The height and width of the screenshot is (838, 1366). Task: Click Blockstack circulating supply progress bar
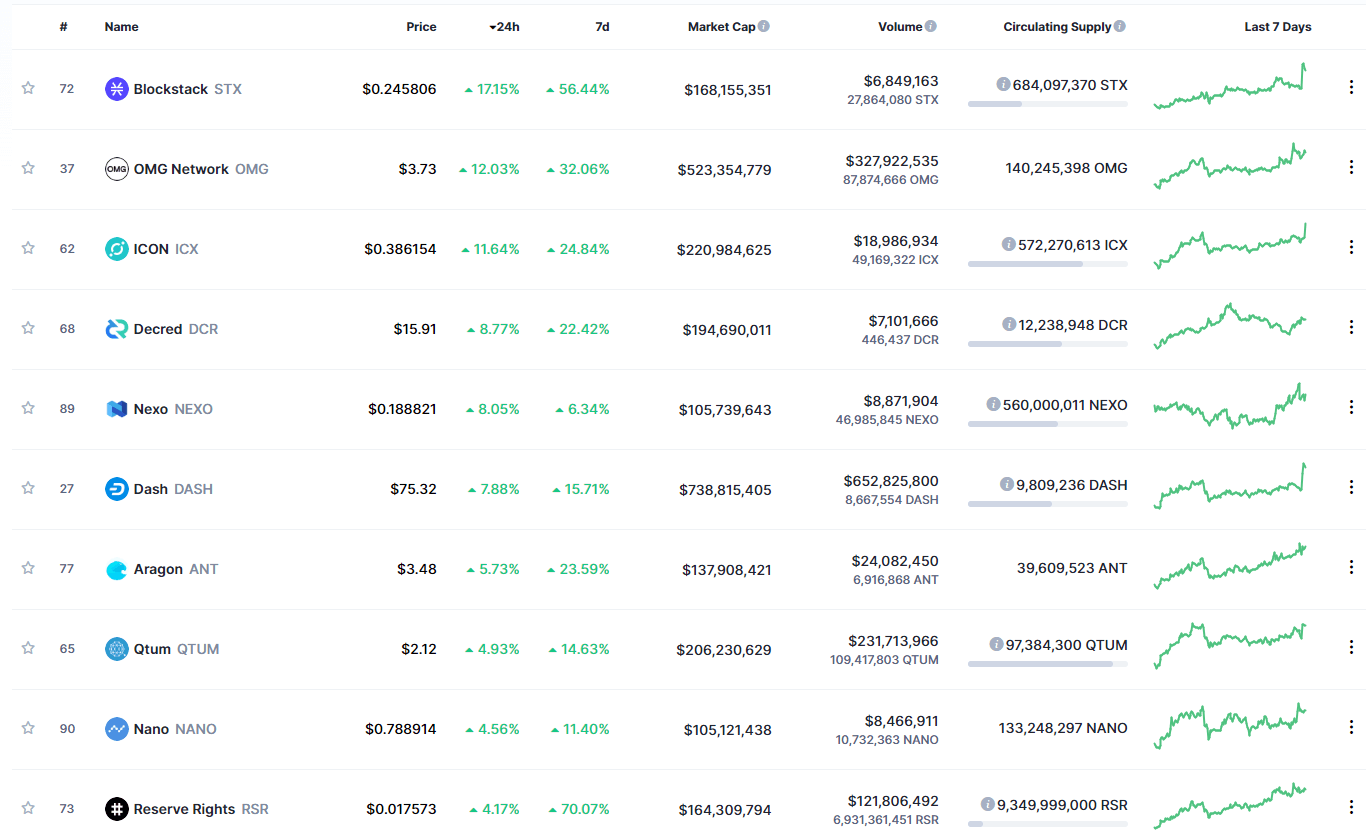pyautogui.click(x=1048, y=104)
